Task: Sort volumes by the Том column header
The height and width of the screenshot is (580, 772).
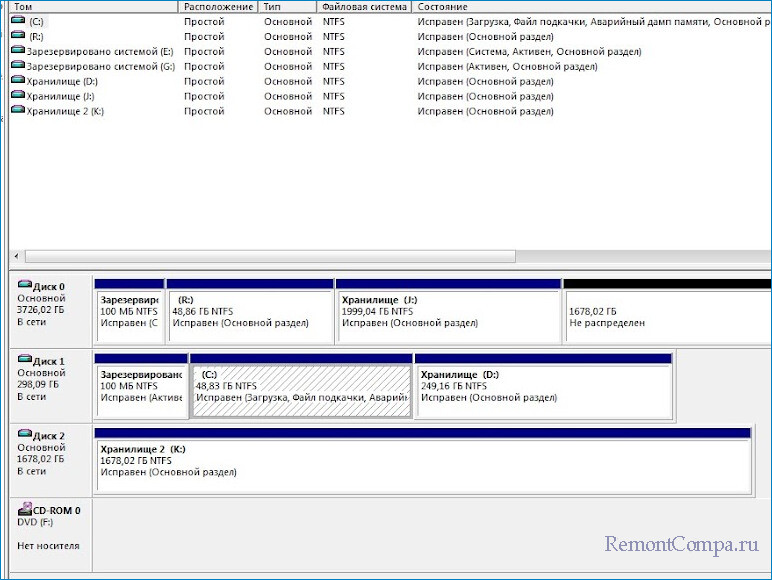Action: [90, 7]
